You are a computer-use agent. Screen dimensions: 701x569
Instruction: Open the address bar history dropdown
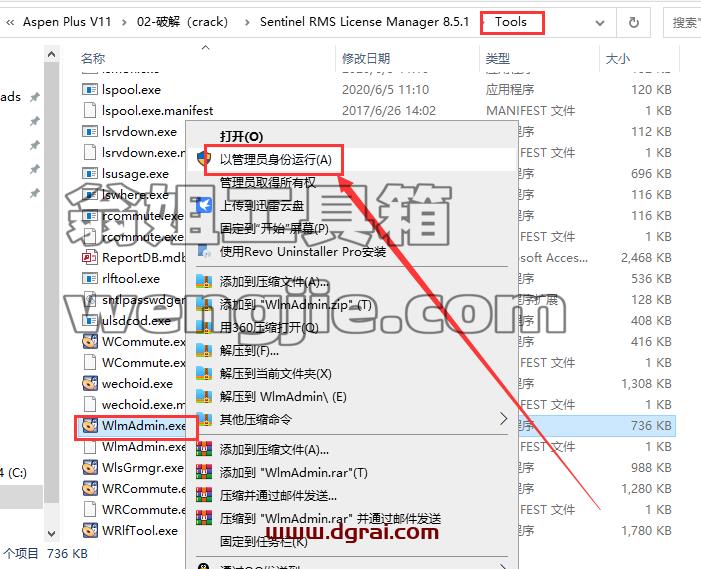(x=600, y=22)
